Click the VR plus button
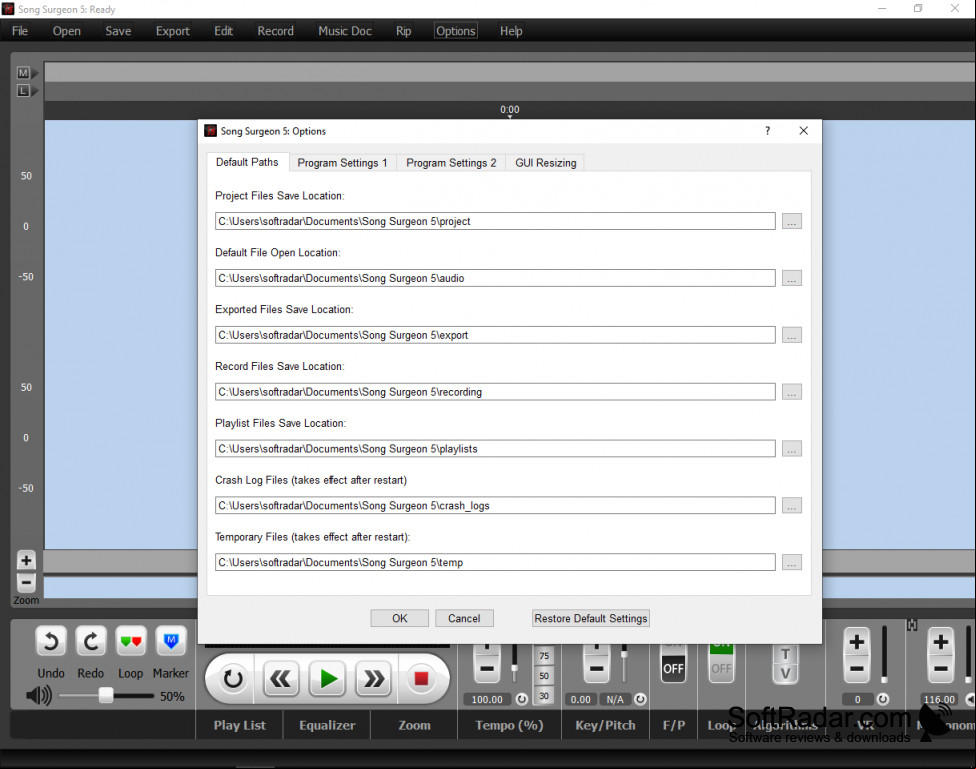 (x=856, y=641)
